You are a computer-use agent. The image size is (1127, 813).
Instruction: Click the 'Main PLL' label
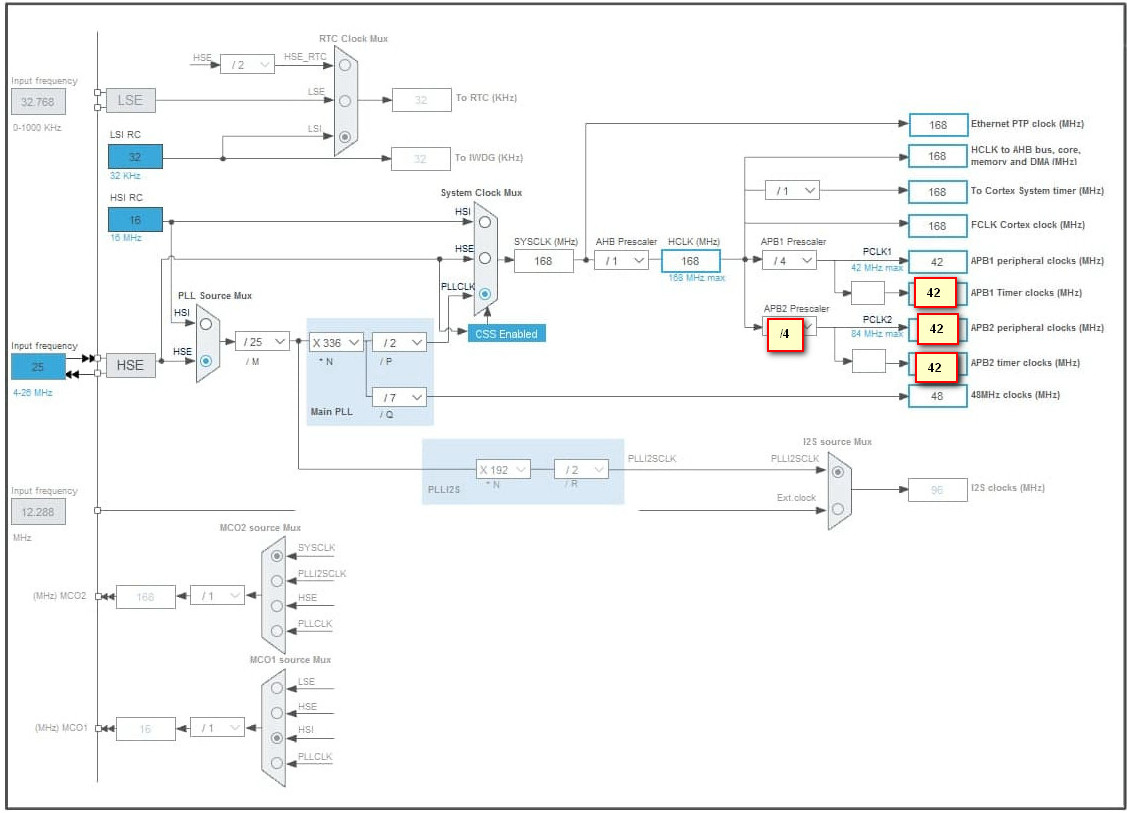point(331,411)
